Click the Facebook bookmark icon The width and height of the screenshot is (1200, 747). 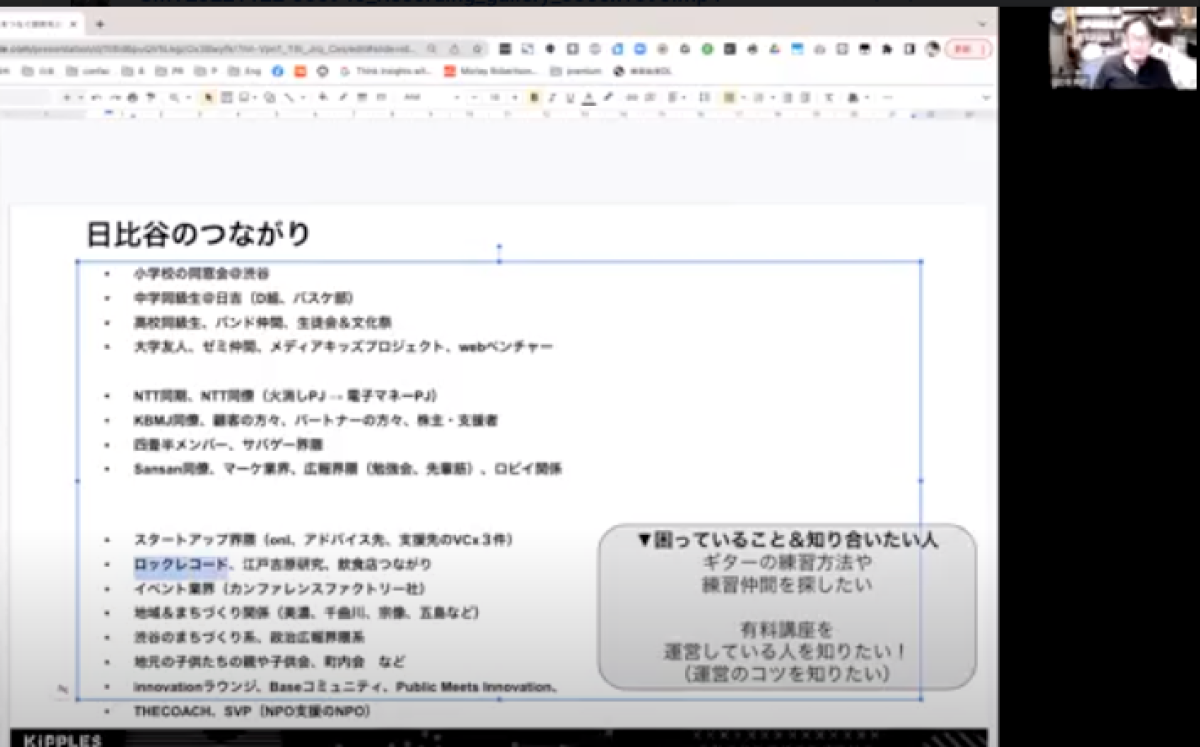pyautogui.click(x=277, y=71)
